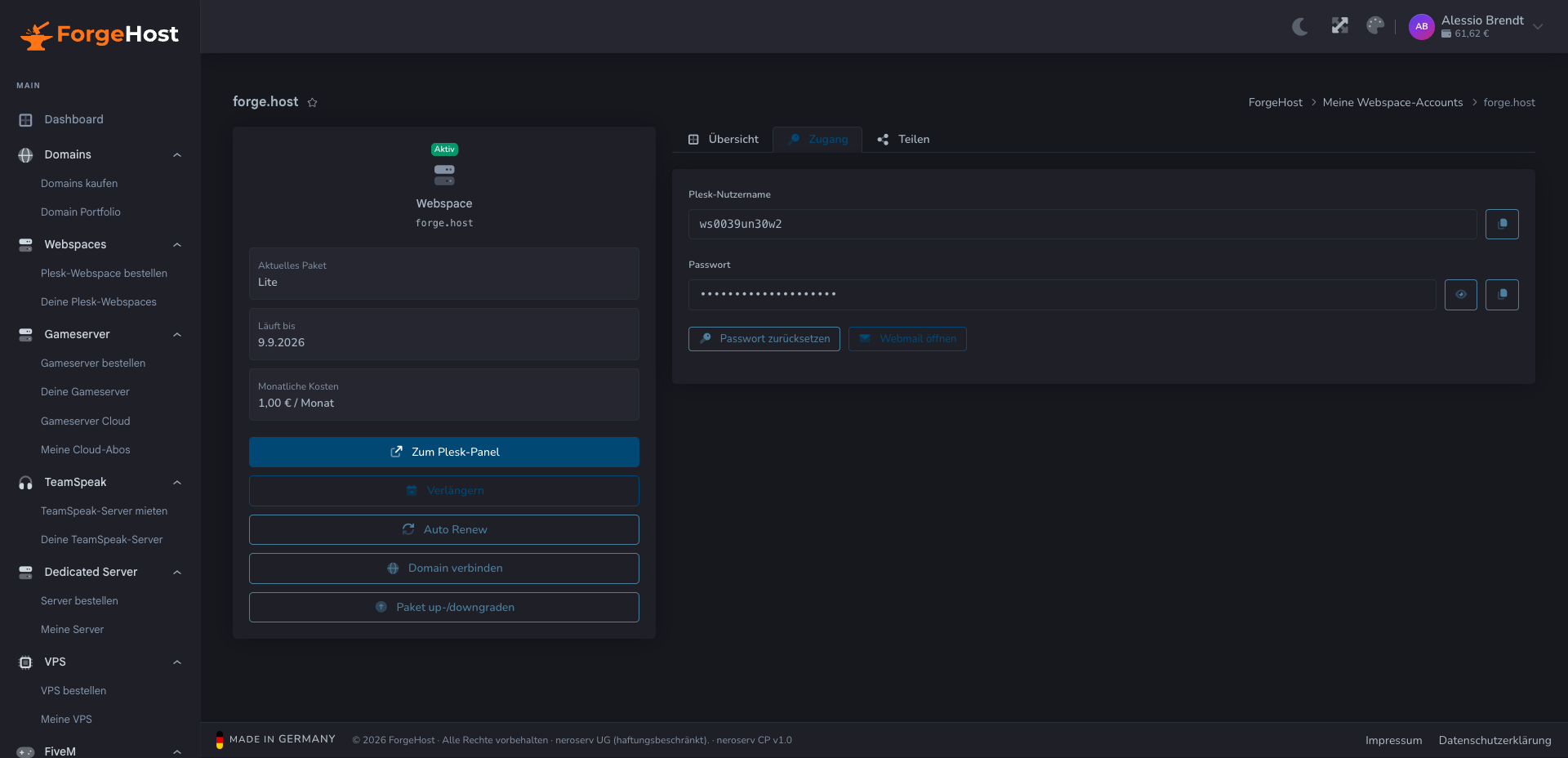Toggle dark mode moon icon
This screenshot has height=758, width=1568.
click(x=1300, y=26)
